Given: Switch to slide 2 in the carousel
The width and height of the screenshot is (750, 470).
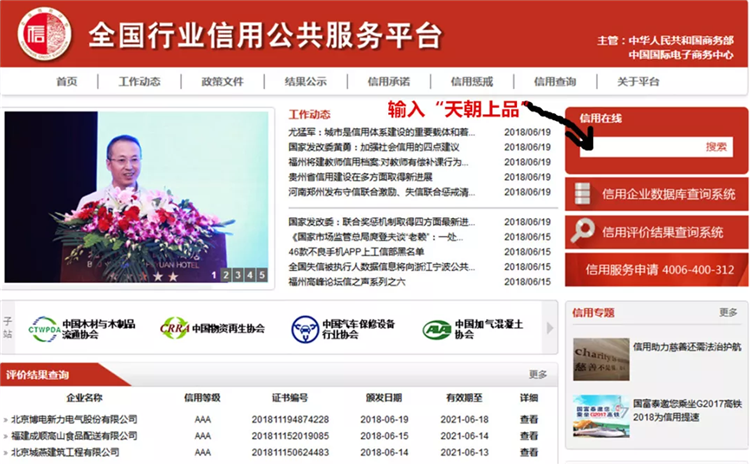Looking at the screenshot, I should (x=226, y=275).
